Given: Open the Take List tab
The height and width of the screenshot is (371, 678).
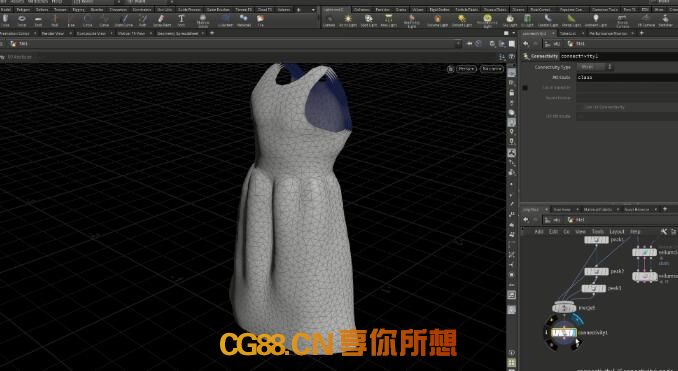Looking at the screenshot, I should click(x=568, y=33).
